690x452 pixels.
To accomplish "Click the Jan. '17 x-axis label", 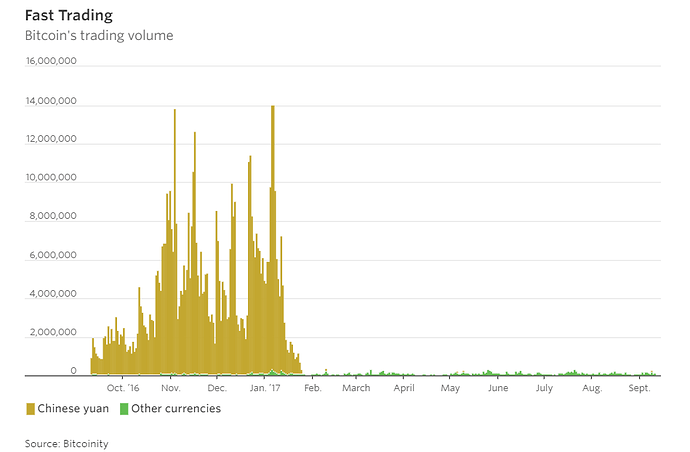I will point(264,388).
